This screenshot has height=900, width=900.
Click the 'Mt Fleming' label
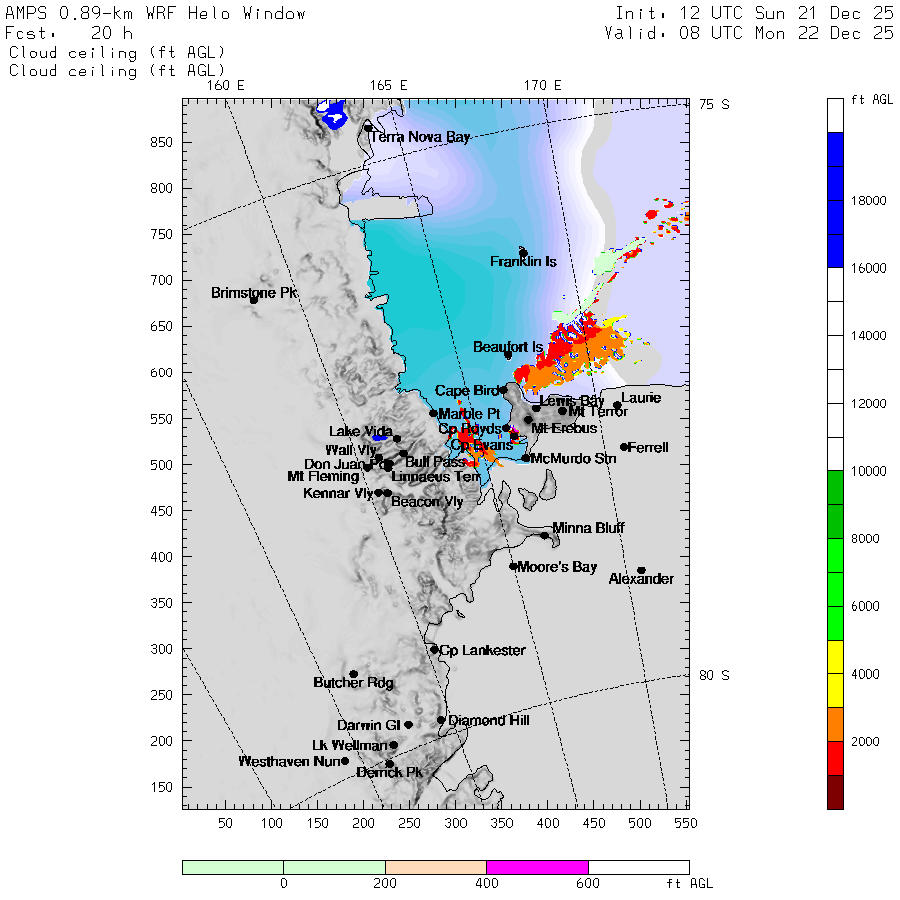click(323, 476)
